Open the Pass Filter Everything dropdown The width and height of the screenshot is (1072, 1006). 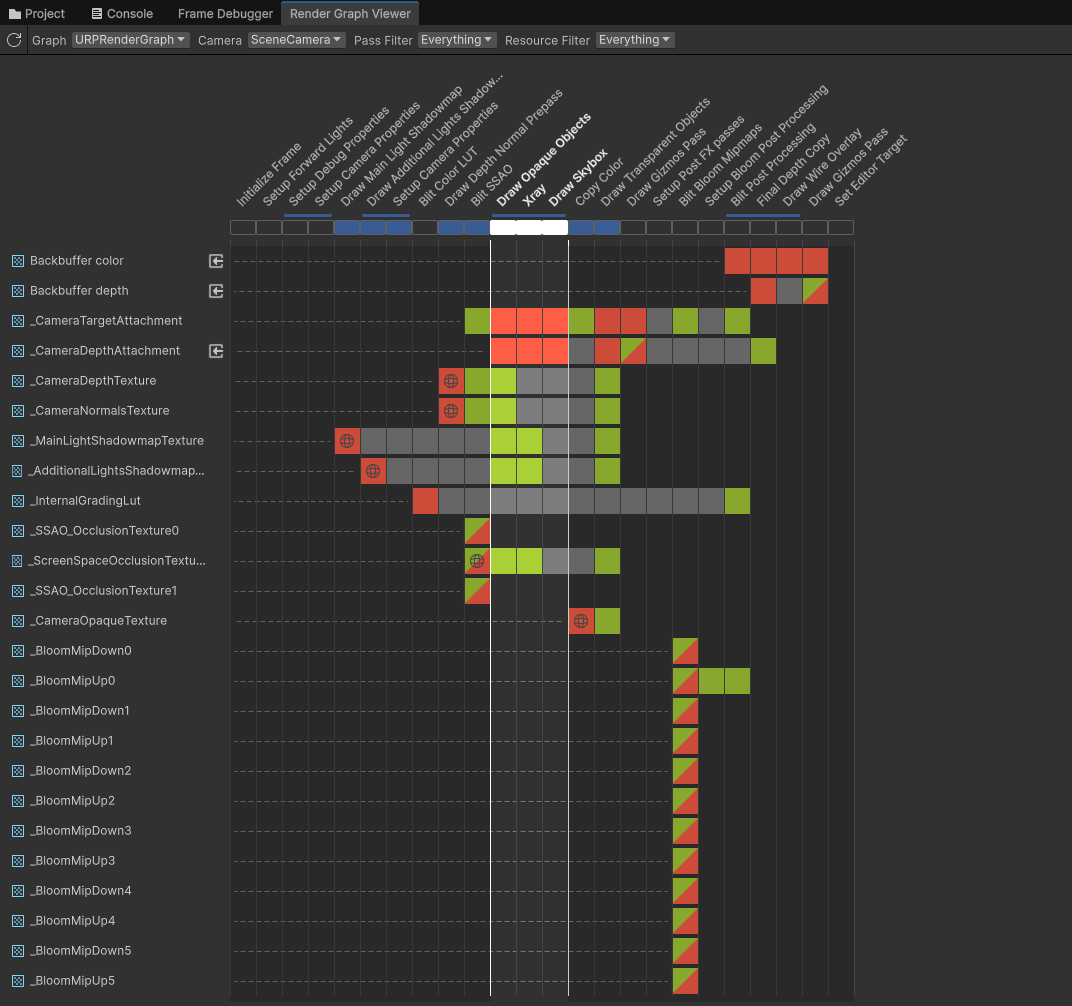tap(457, 40)
